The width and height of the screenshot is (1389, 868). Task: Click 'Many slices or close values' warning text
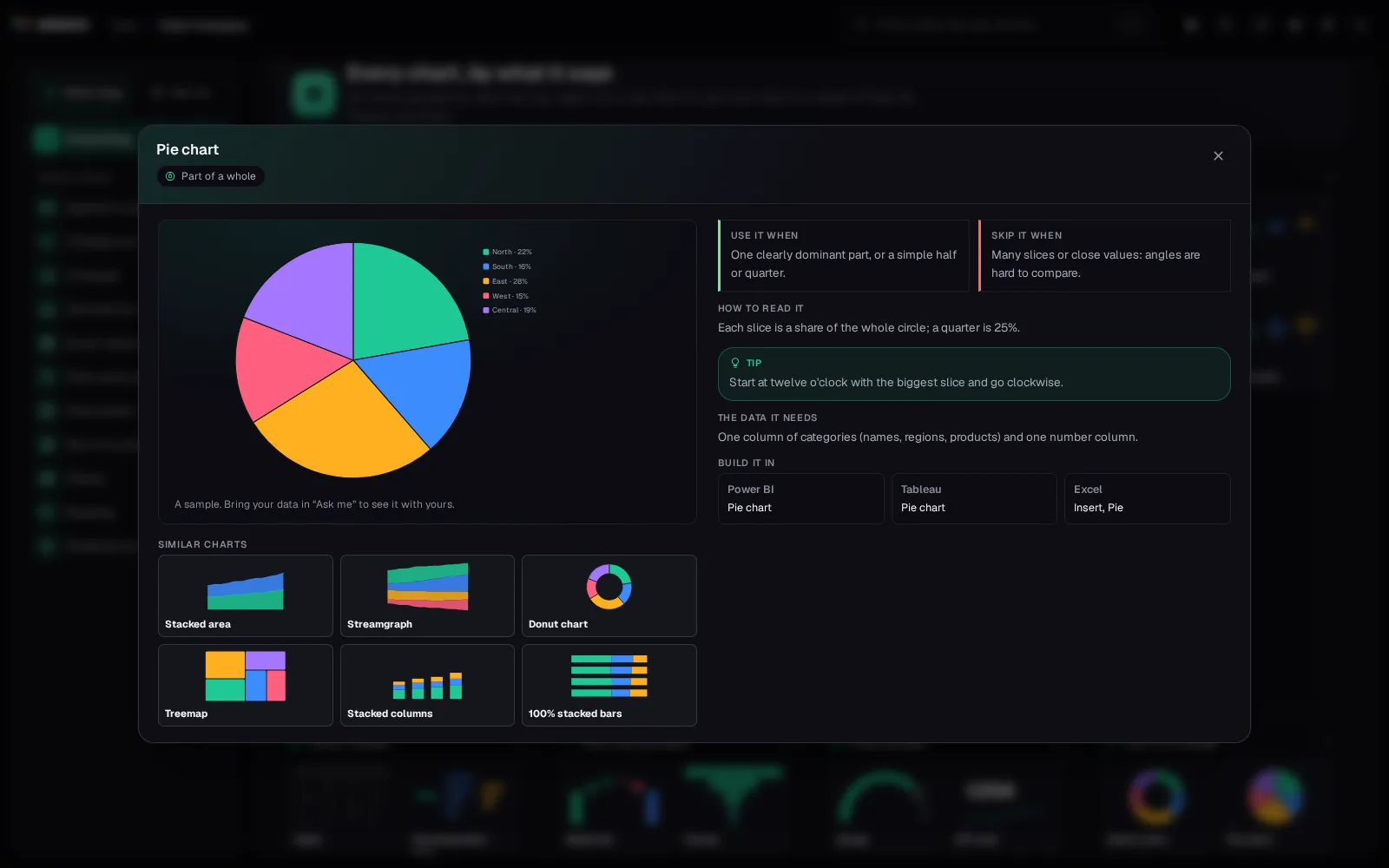coord(1096,264)
